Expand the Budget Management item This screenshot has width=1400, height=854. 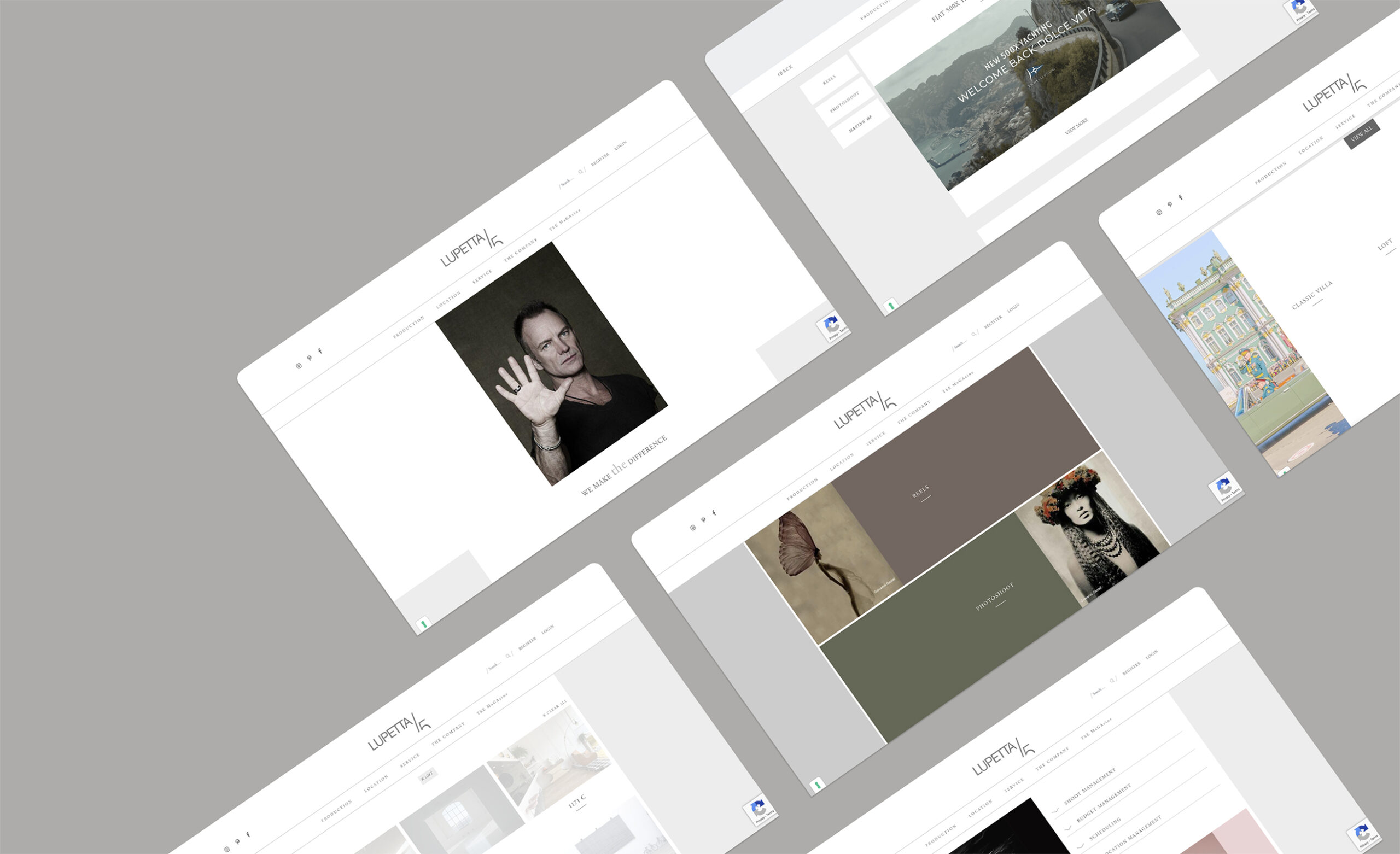(1104, 804)
